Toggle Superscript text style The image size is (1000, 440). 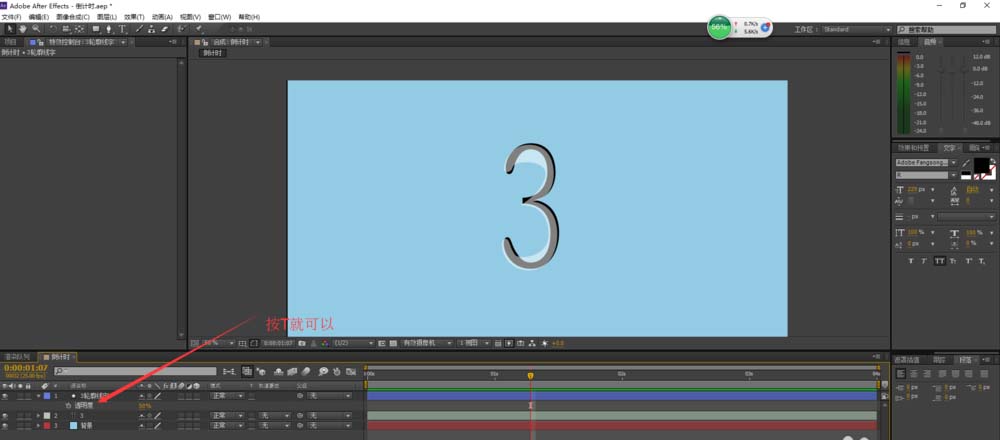coord(969,261)
